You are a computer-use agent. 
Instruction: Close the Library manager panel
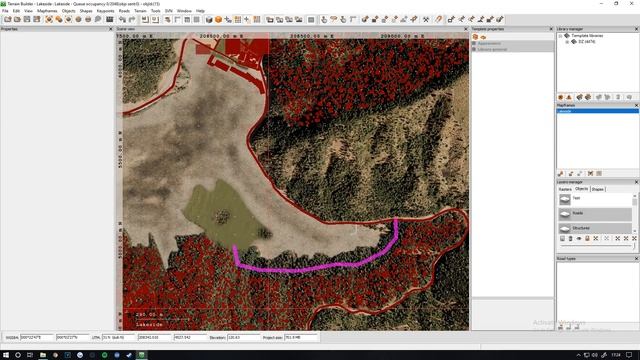(636, 29)
